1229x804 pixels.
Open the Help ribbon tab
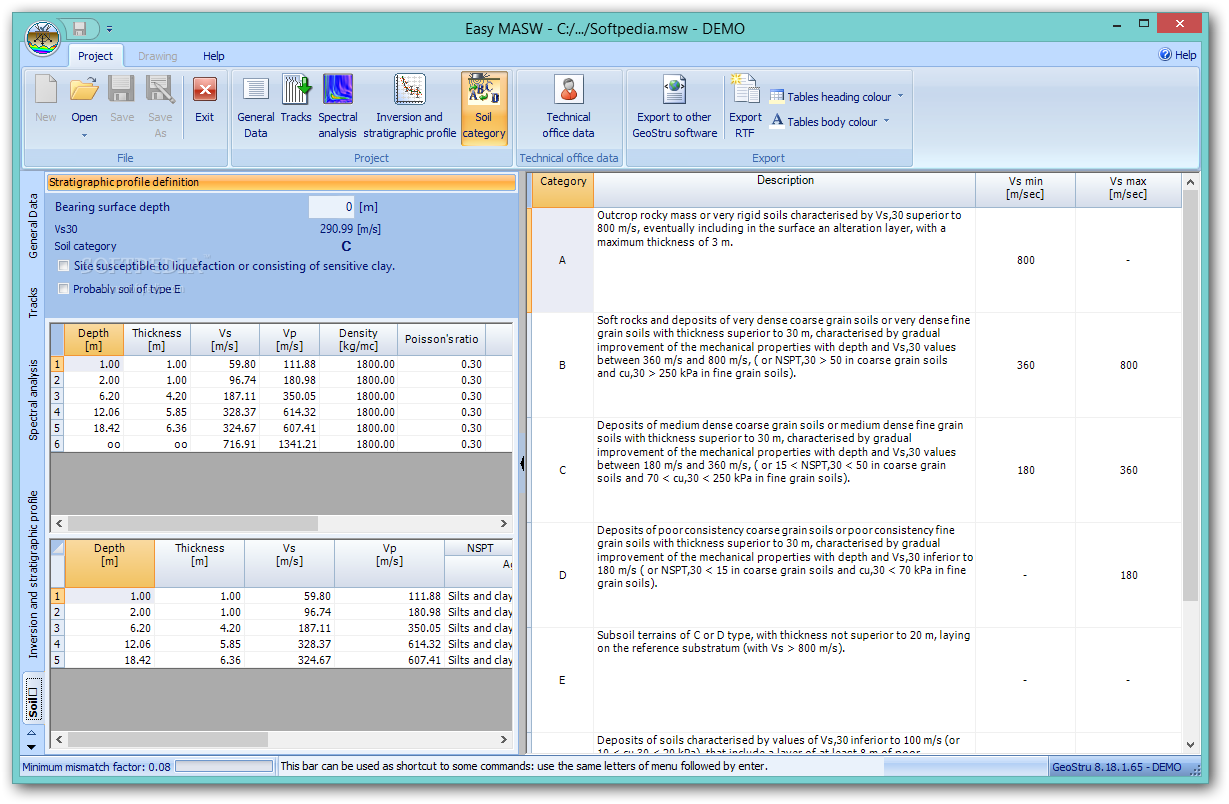(x=214, y=56)
